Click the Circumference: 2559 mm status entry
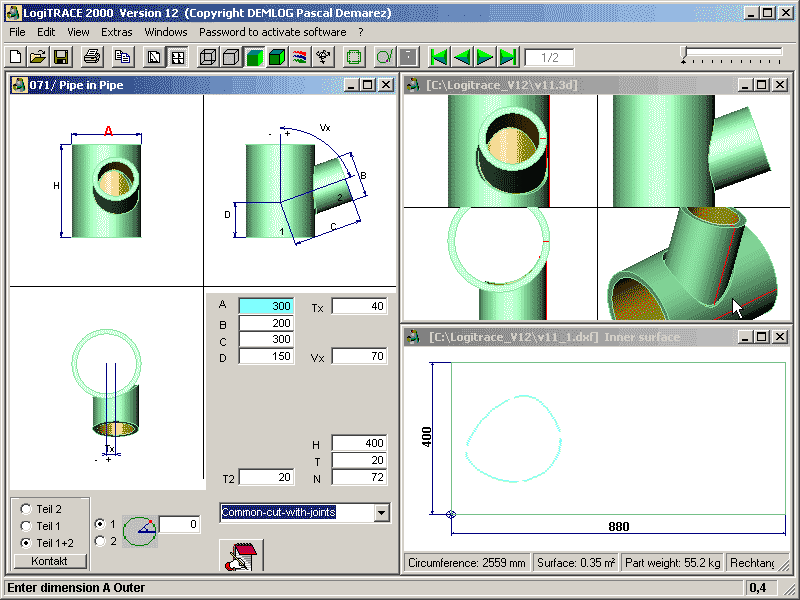The image size is (800, 600). click(x=467, y=563)
